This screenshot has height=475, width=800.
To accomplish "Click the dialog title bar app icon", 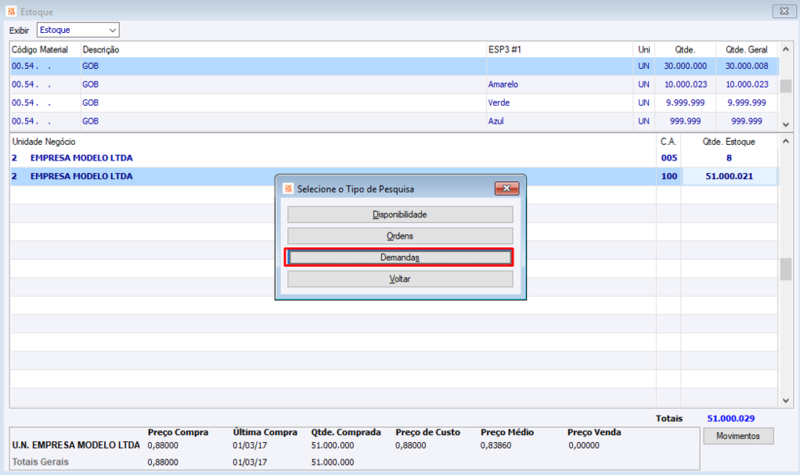I will coord(288,189).
